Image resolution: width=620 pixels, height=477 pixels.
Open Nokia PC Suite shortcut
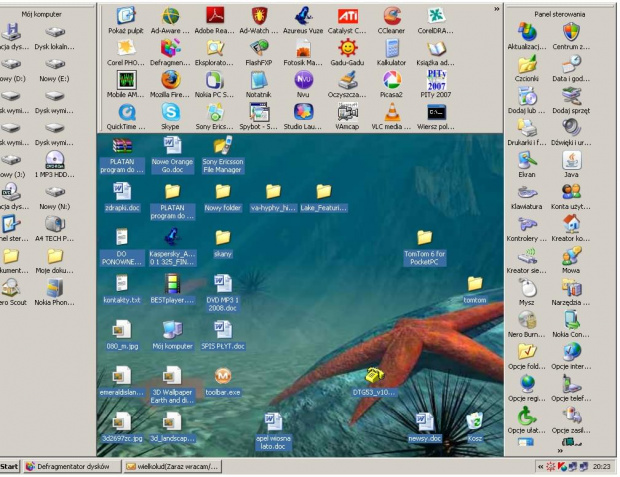[x=215, y=85]
